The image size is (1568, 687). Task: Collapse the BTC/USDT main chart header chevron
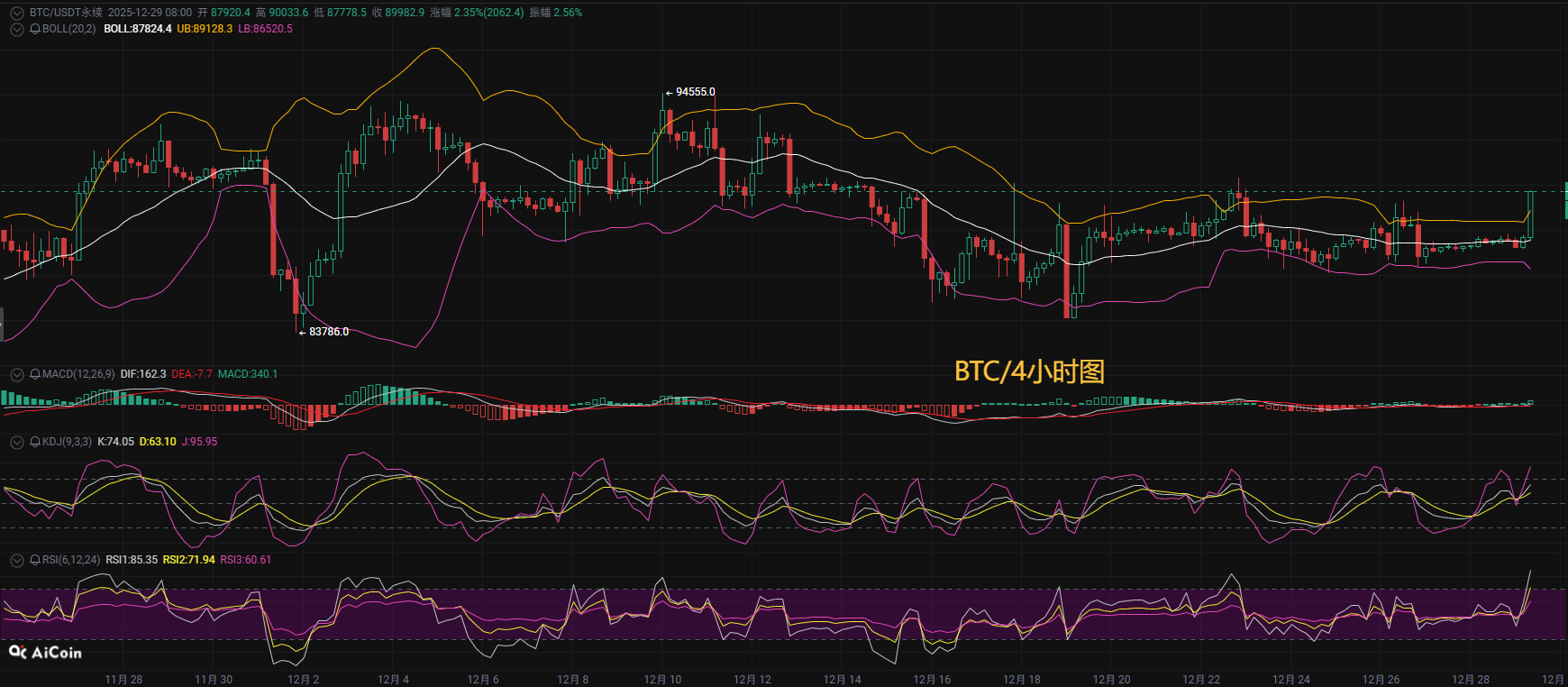[x=16, y=13]
